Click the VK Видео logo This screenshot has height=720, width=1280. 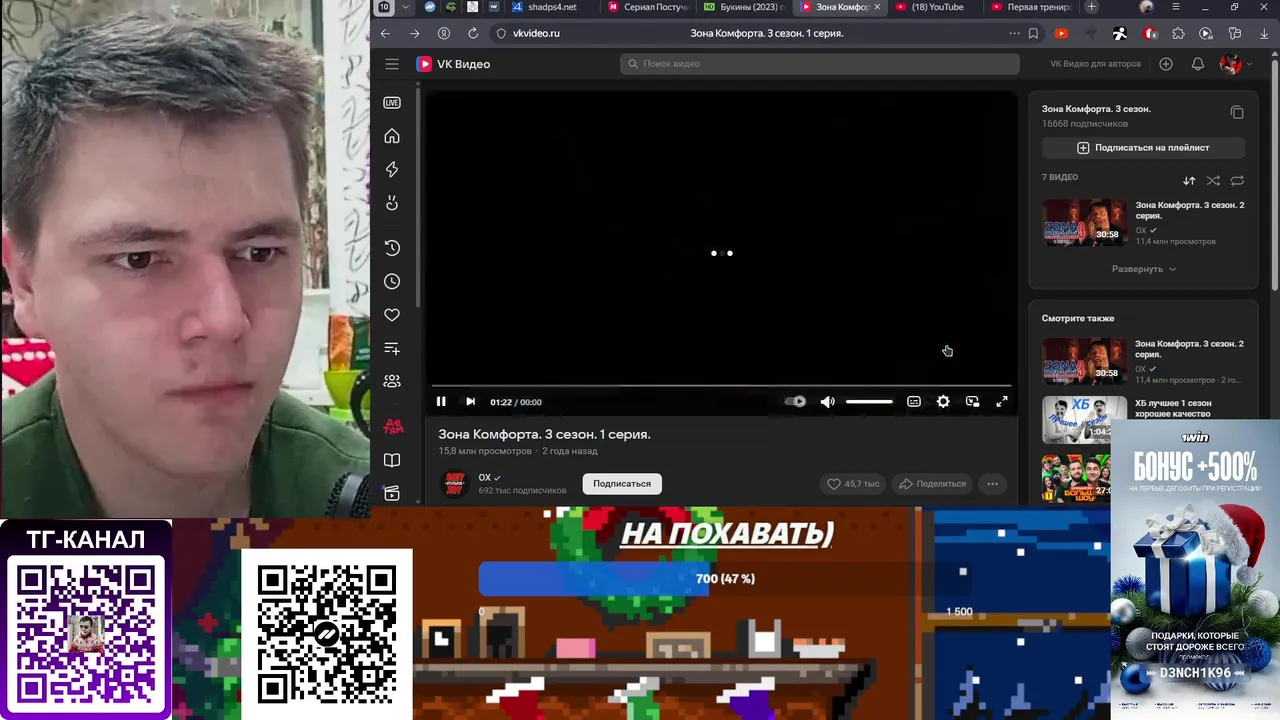tap(453, 64)
